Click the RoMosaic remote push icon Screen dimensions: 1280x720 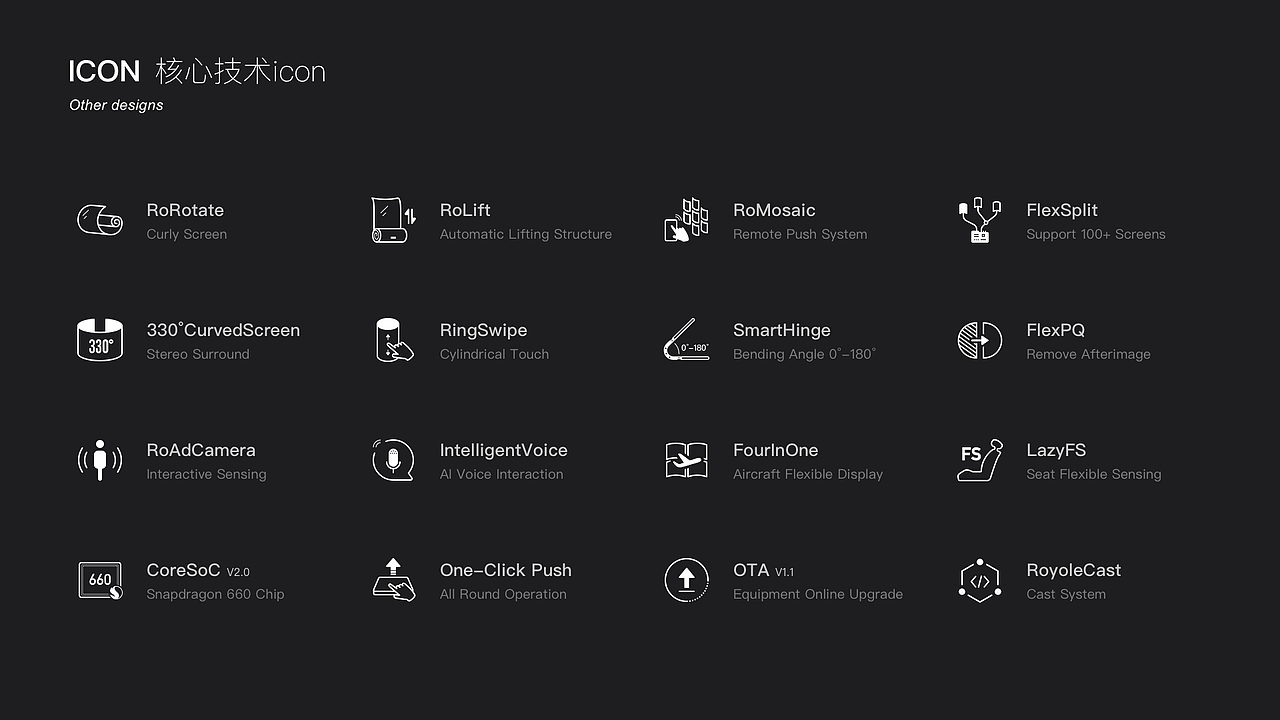[x=686, y=220]
